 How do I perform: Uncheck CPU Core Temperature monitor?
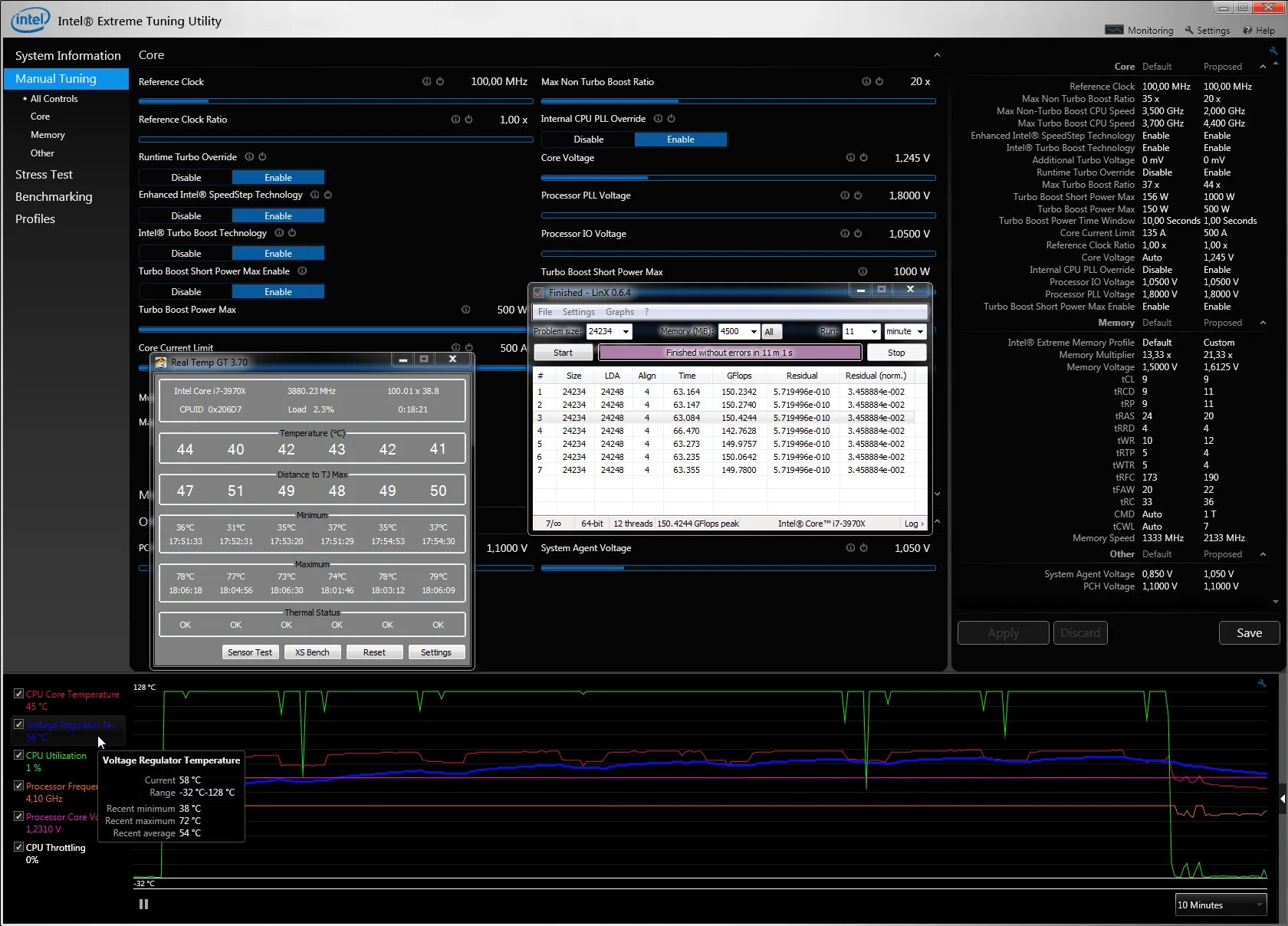[18, 694]
